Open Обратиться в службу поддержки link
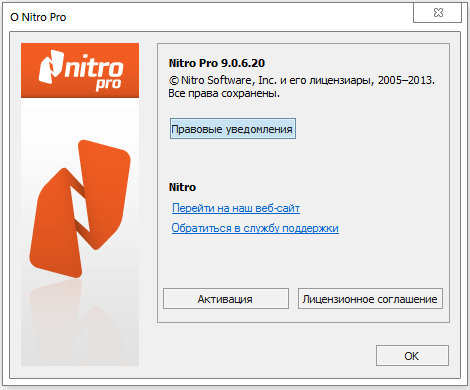 point(255,228)
